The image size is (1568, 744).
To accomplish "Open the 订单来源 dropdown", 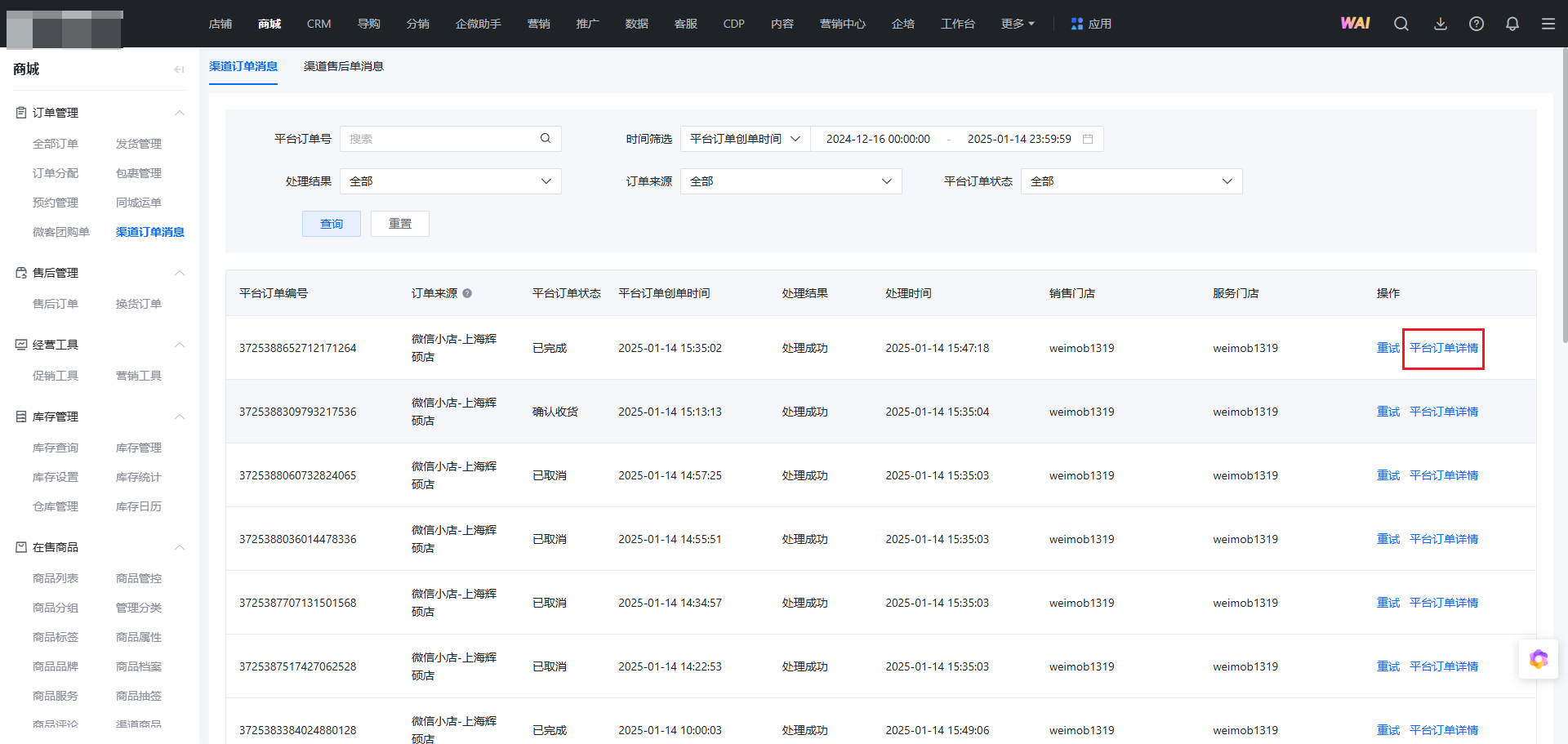I will (791, 181).
